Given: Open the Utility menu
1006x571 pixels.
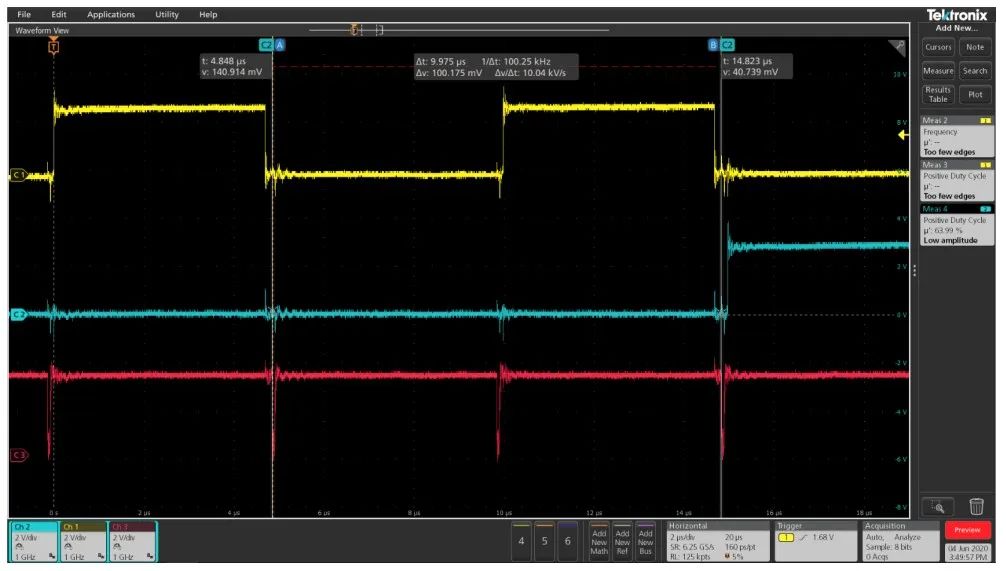Looking at the screenshot, I should [167, 14].
